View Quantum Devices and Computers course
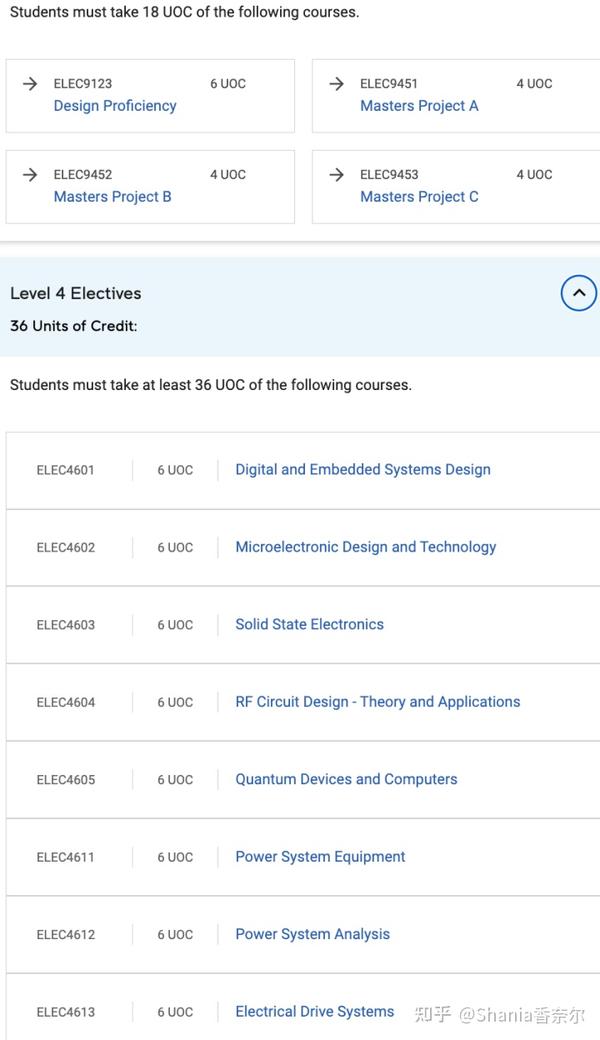 [x=346, y=779]
